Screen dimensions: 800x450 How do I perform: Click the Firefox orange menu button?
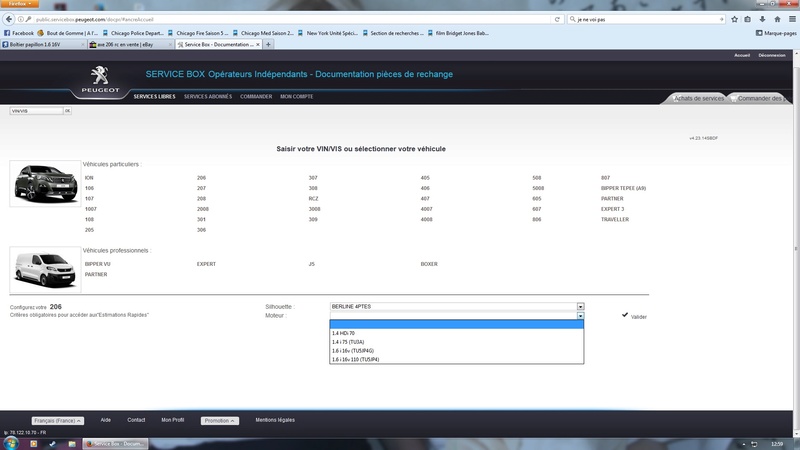pyautogui.click(x=19, y=4)
